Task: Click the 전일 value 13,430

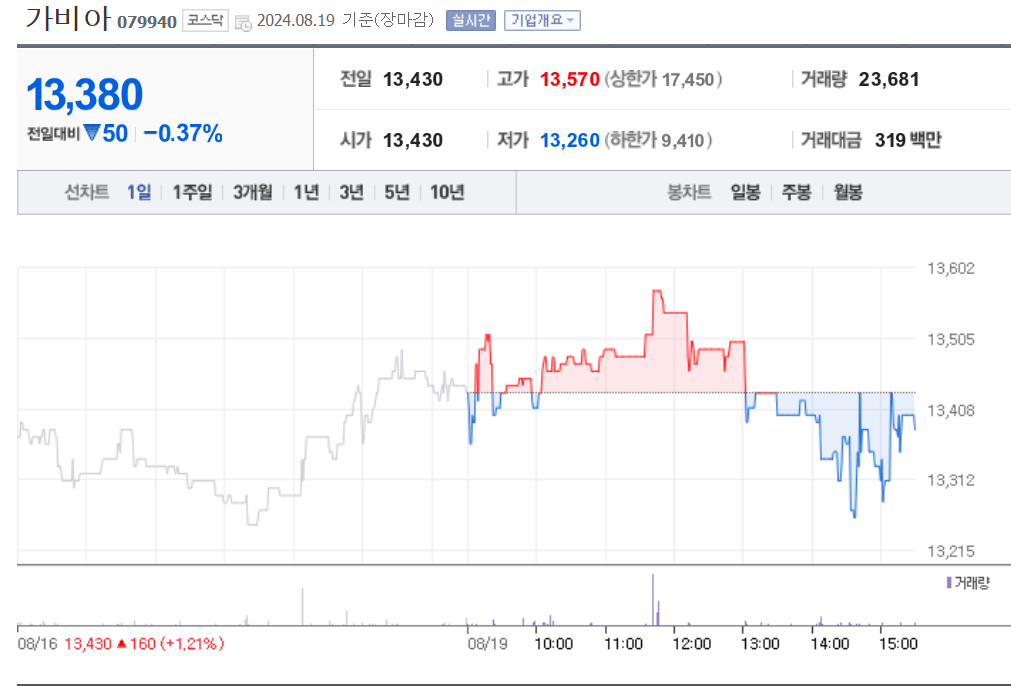Action: coord(413,79)
